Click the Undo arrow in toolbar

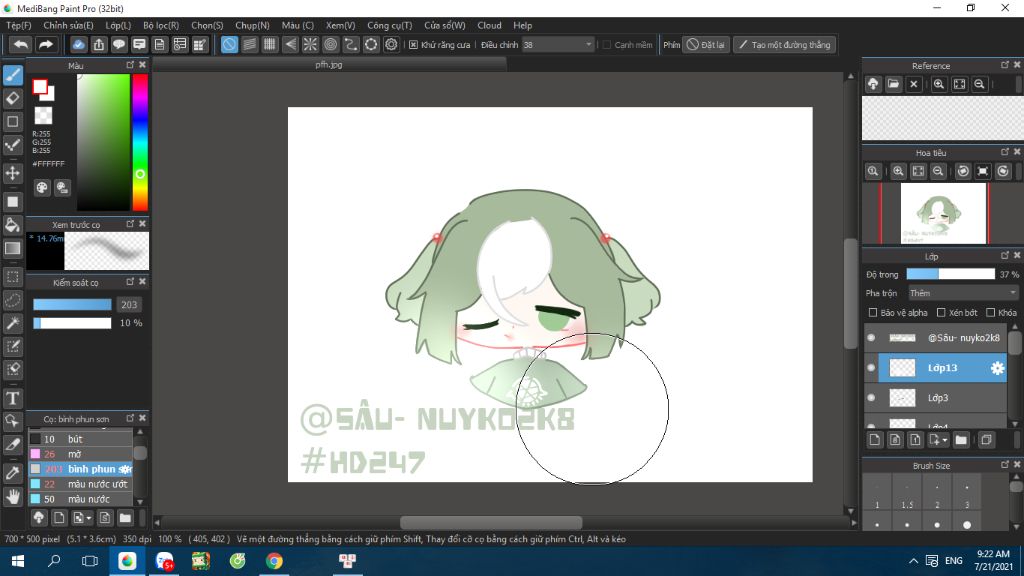[x=21, y=44]
